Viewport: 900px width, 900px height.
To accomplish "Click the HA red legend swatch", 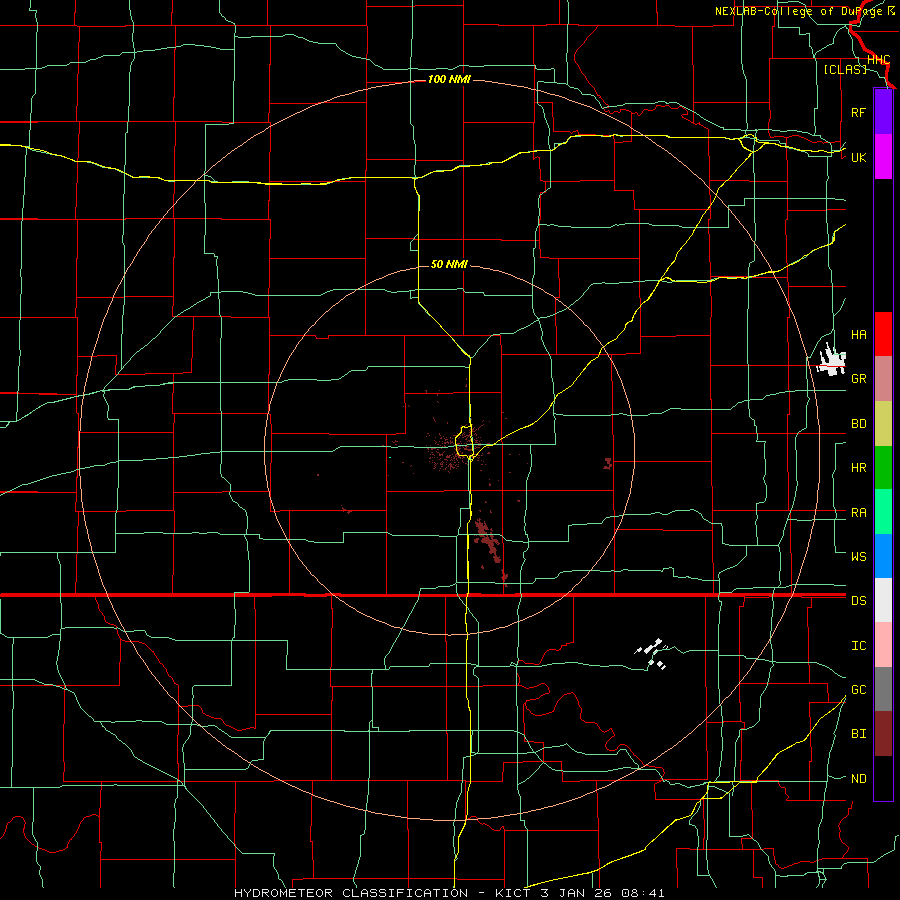I will point(883,334).
